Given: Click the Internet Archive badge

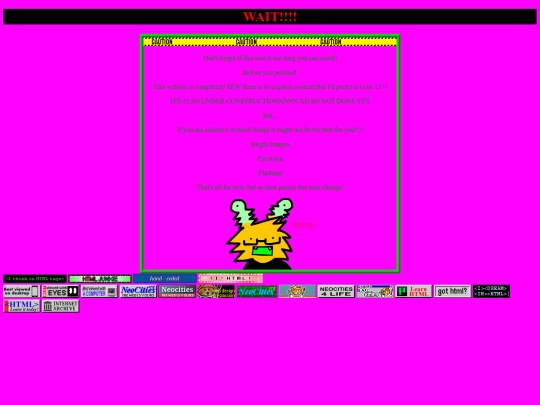Looking at the screenshot, I should pyautogui.click(x=60, y=306).
